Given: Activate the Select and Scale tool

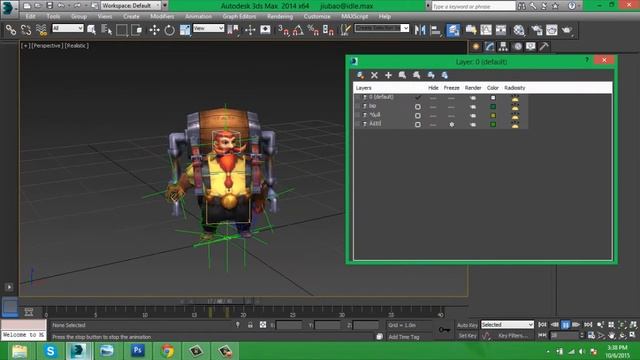Looking at the screenshot, I should tap(185, 30).
